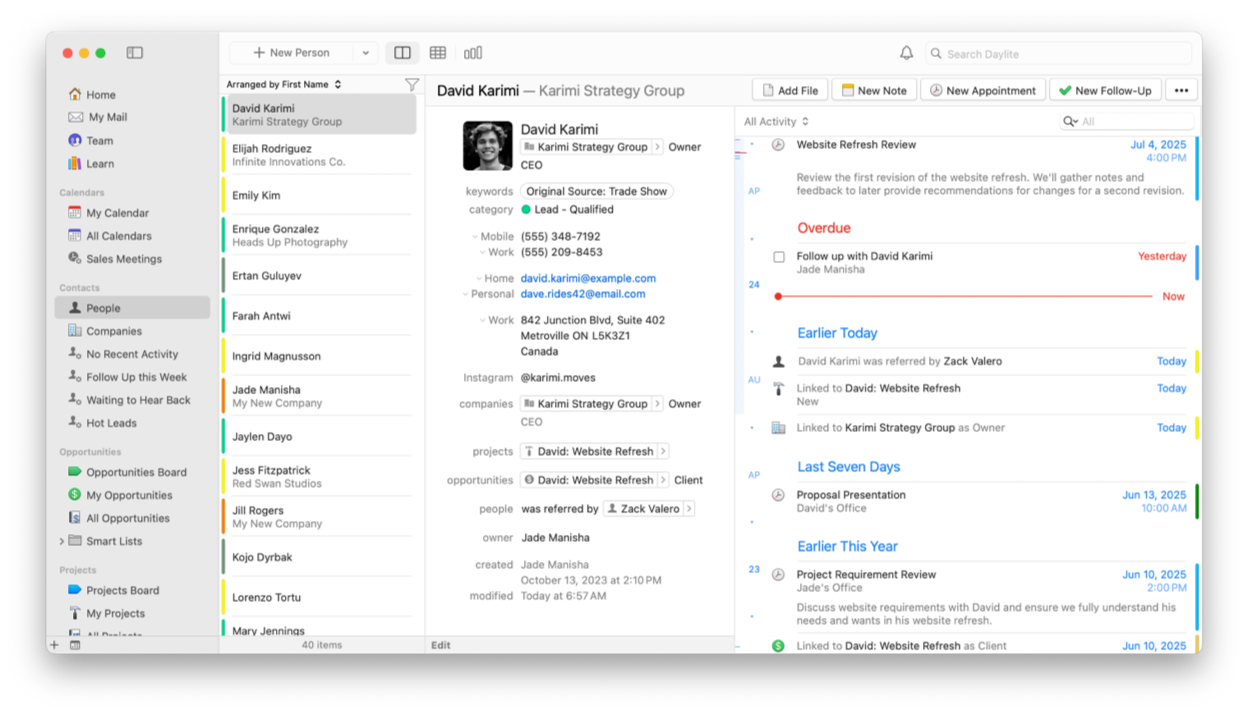Select the split column view toggle
The image size is (1249, 715).
click(x=402, y=53)
